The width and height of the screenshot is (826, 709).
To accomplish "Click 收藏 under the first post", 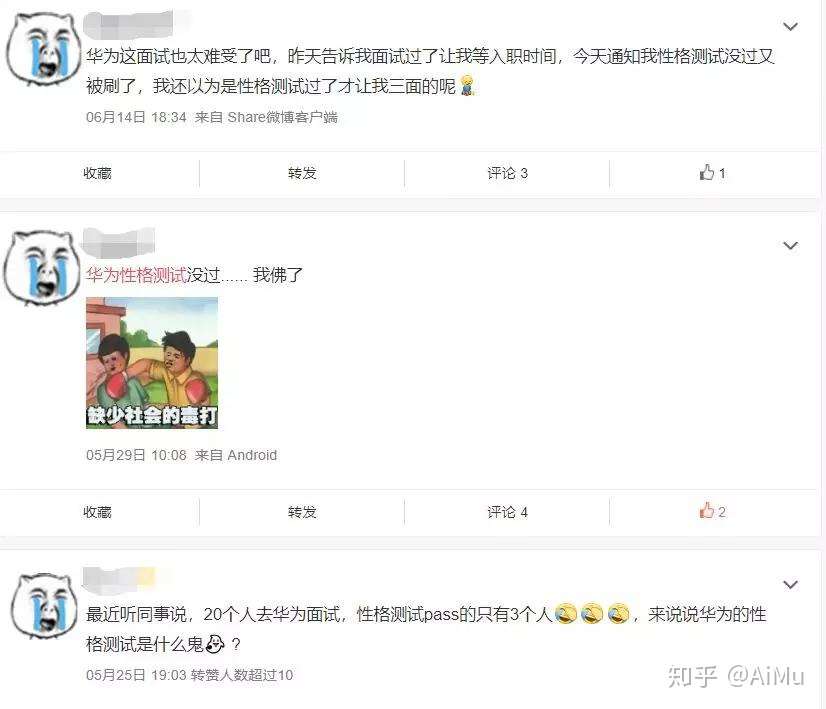I will (97, 173).
